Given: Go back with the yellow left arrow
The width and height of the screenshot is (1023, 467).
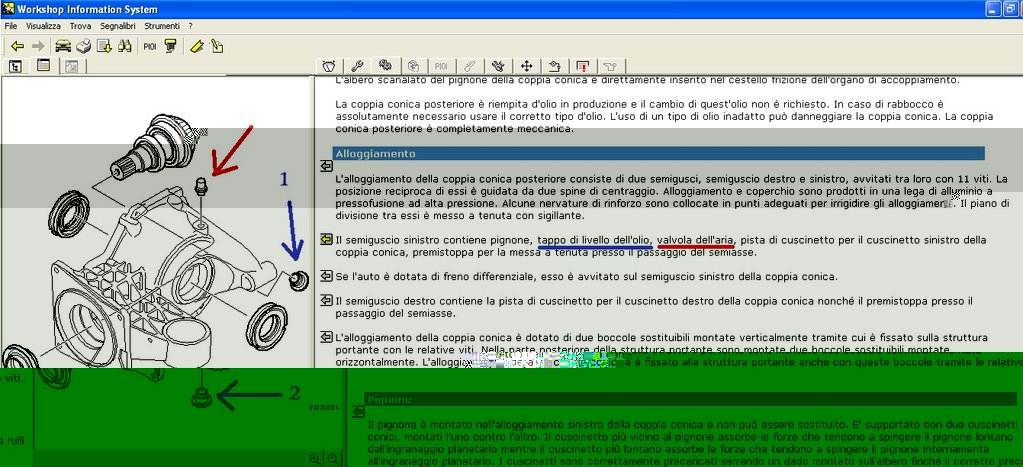Looking at the screenshot, I should 18,46.
